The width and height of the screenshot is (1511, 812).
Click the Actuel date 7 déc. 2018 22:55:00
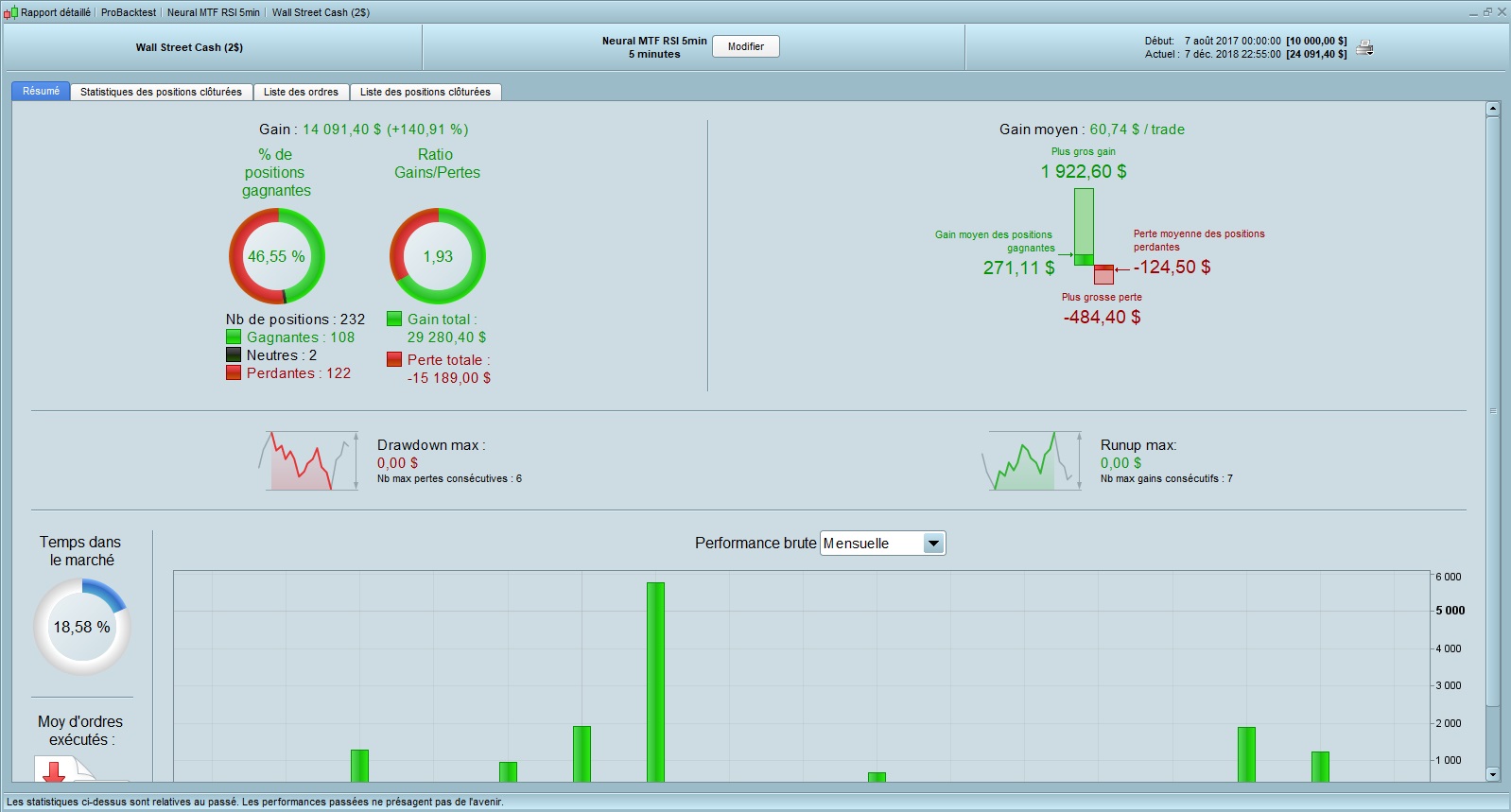[x=1233, y=54]
